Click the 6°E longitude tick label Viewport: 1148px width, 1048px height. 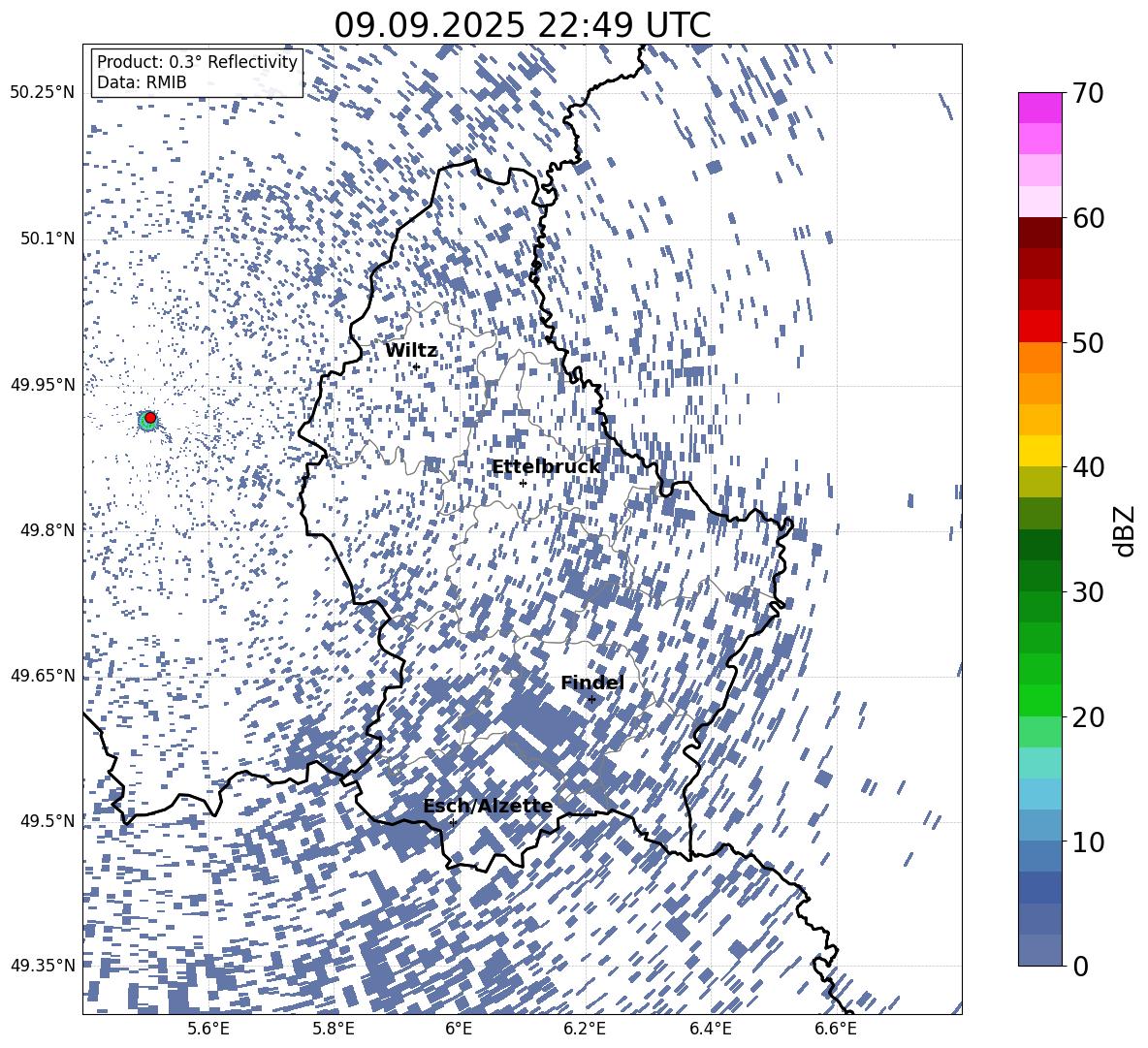click(x=459, y=1029)
